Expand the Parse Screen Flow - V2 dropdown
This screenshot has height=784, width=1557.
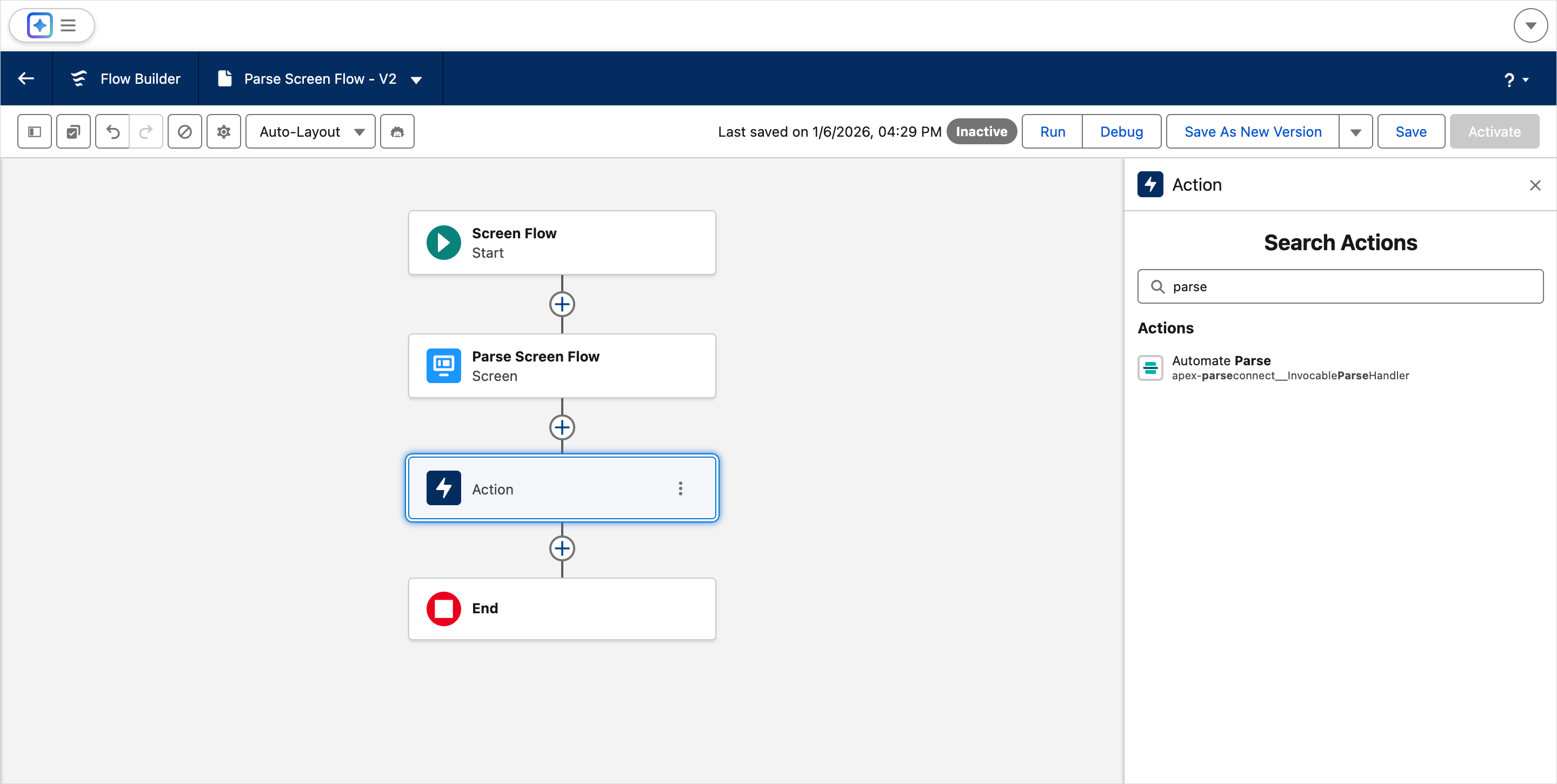pyautogui.click(x=416, y=80)
